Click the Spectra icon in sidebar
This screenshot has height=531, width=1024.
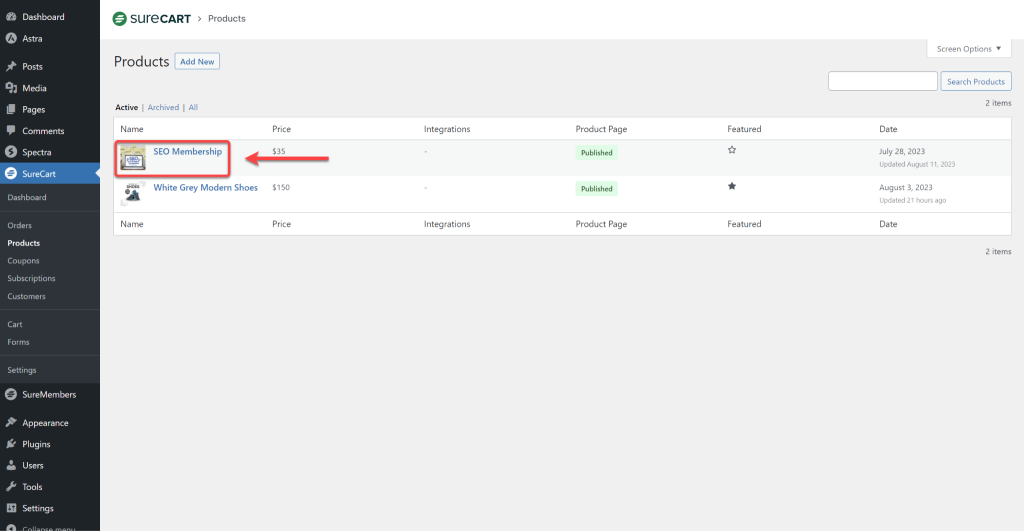pos(11,152)
